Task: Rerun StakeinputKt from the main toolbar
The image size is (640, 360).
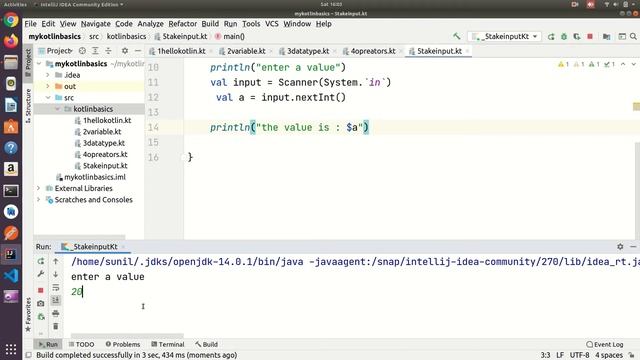Action: pyautogui.click(x=551, y=36)
